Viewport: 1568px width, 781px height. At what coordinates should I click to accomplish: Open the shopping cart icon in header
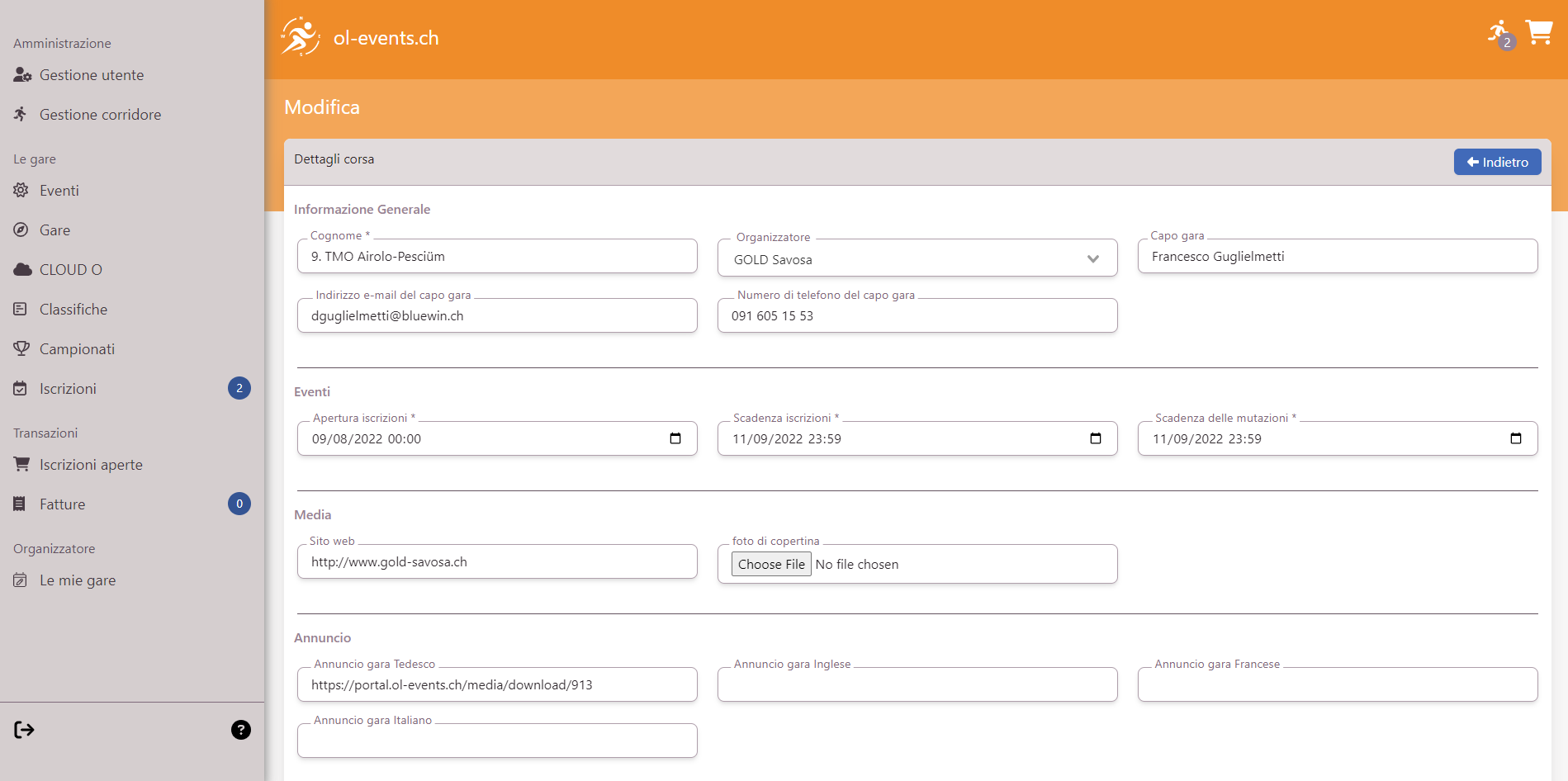coord(1539,32)
